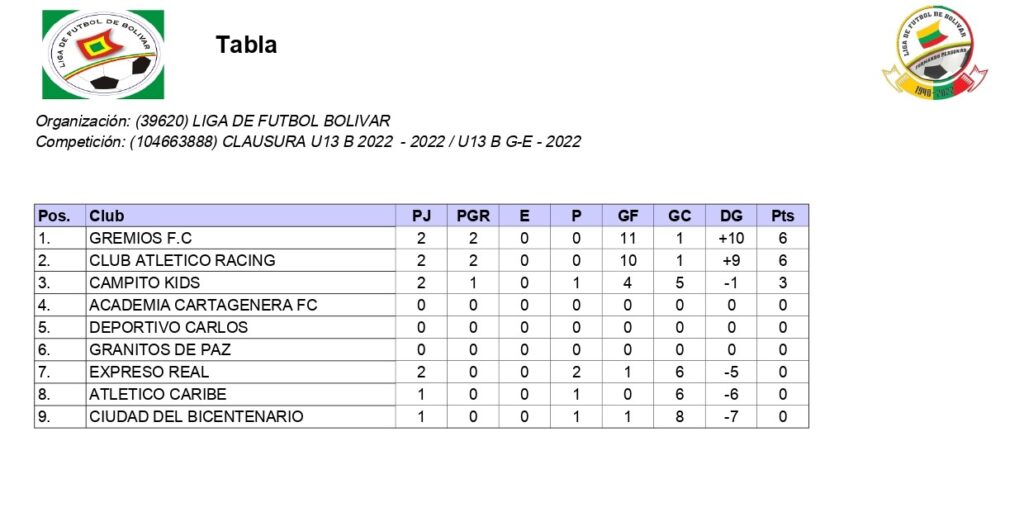
Task: Click the GC column header
Action: (x=680, y=216)
